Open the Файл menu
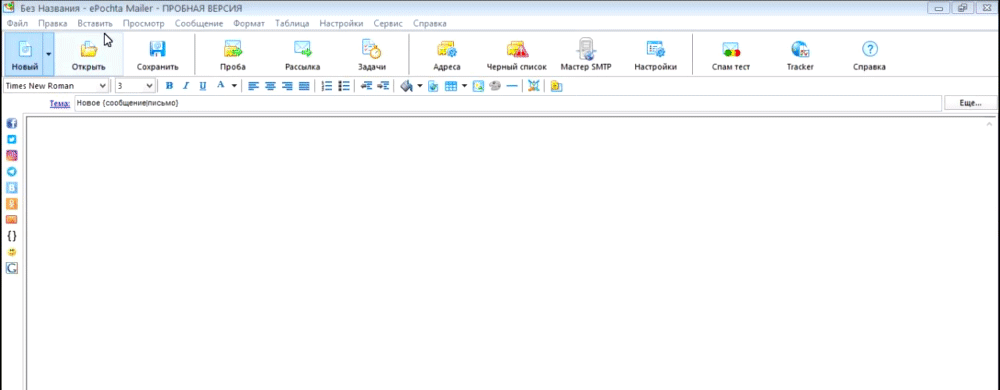 coord(17,24)
